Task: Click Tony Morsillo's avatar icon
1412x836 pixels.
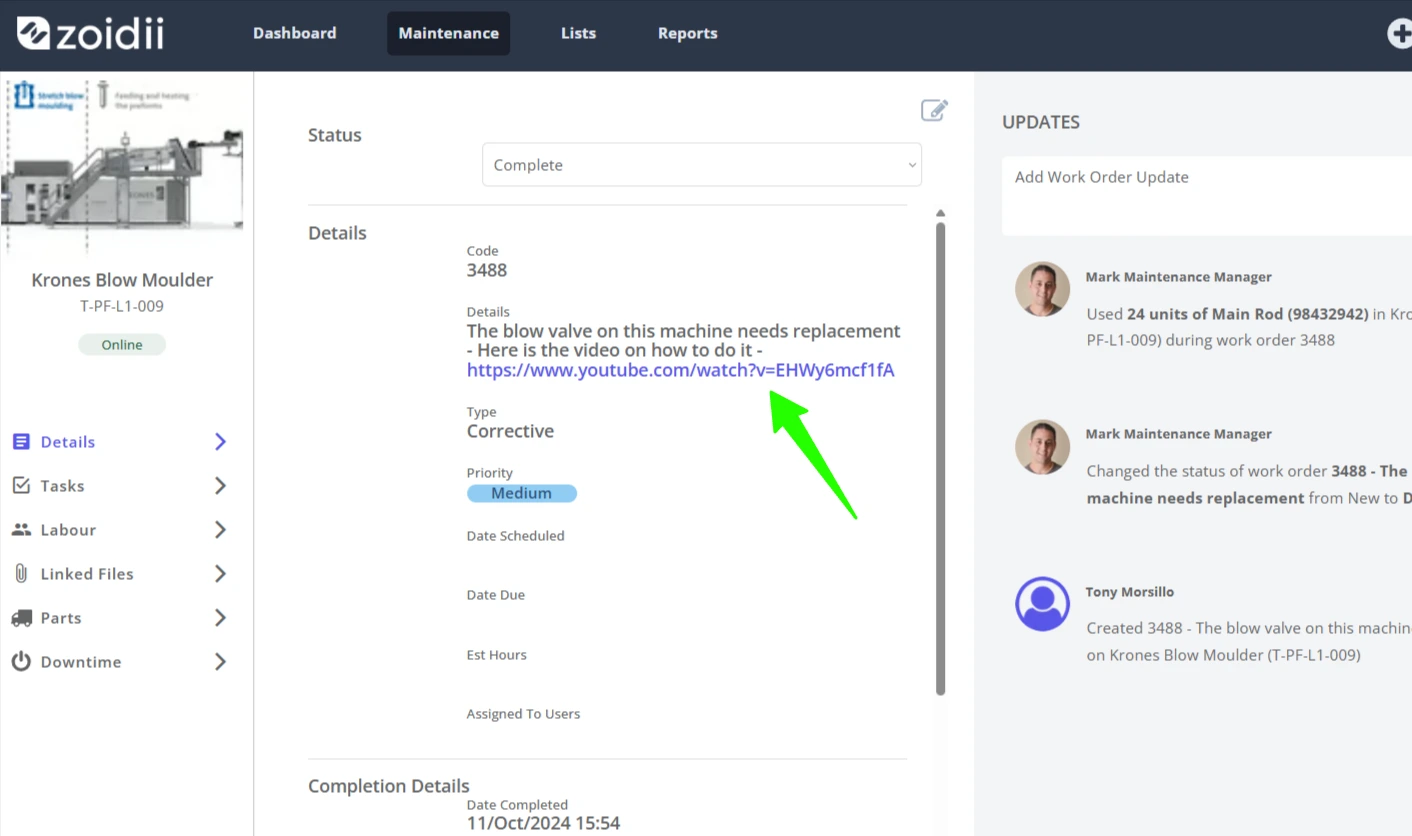Action: click(x=1043, y=604)
